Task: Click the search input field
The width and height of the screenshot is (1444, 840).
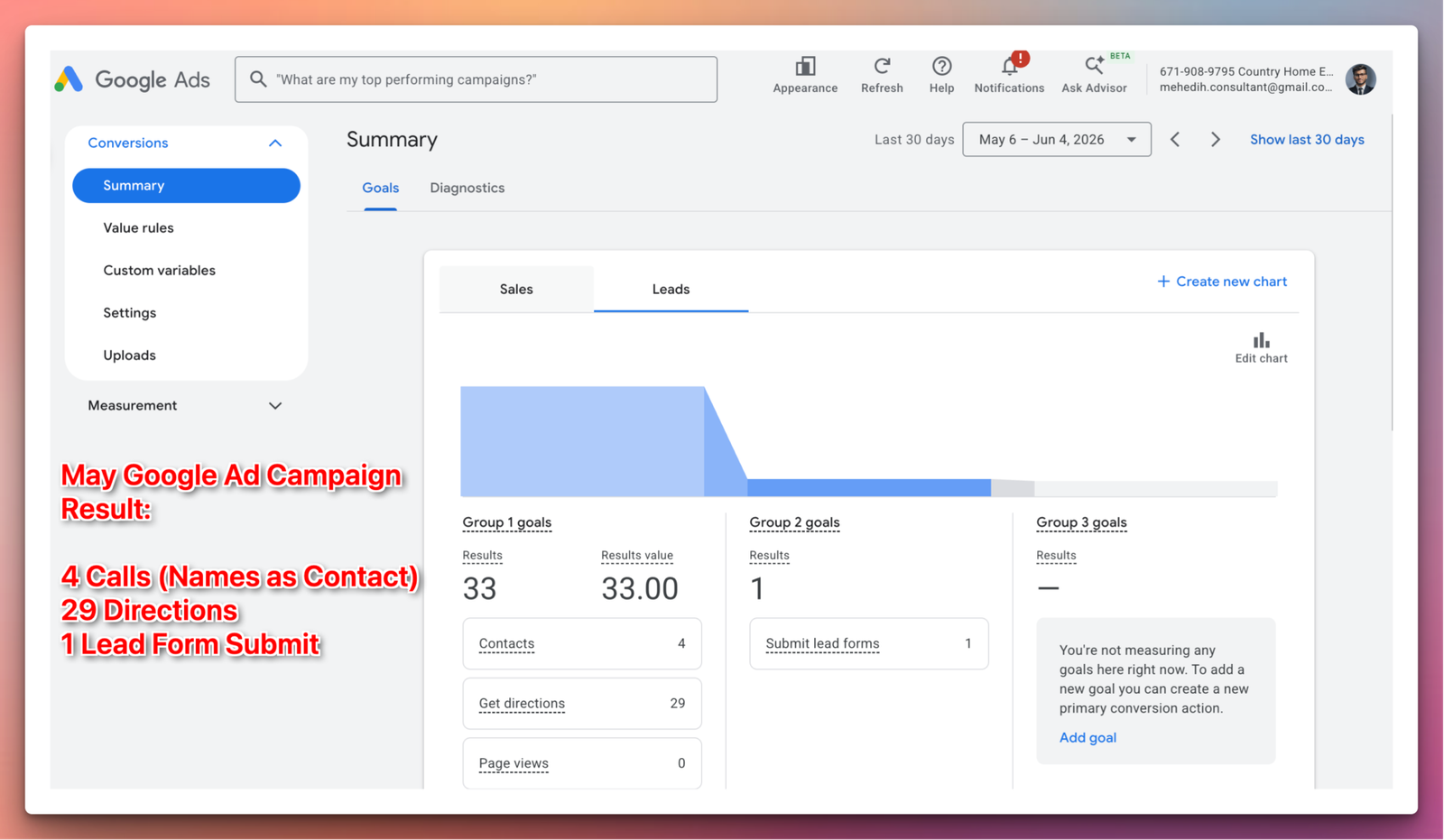Action: pos(476,79)
